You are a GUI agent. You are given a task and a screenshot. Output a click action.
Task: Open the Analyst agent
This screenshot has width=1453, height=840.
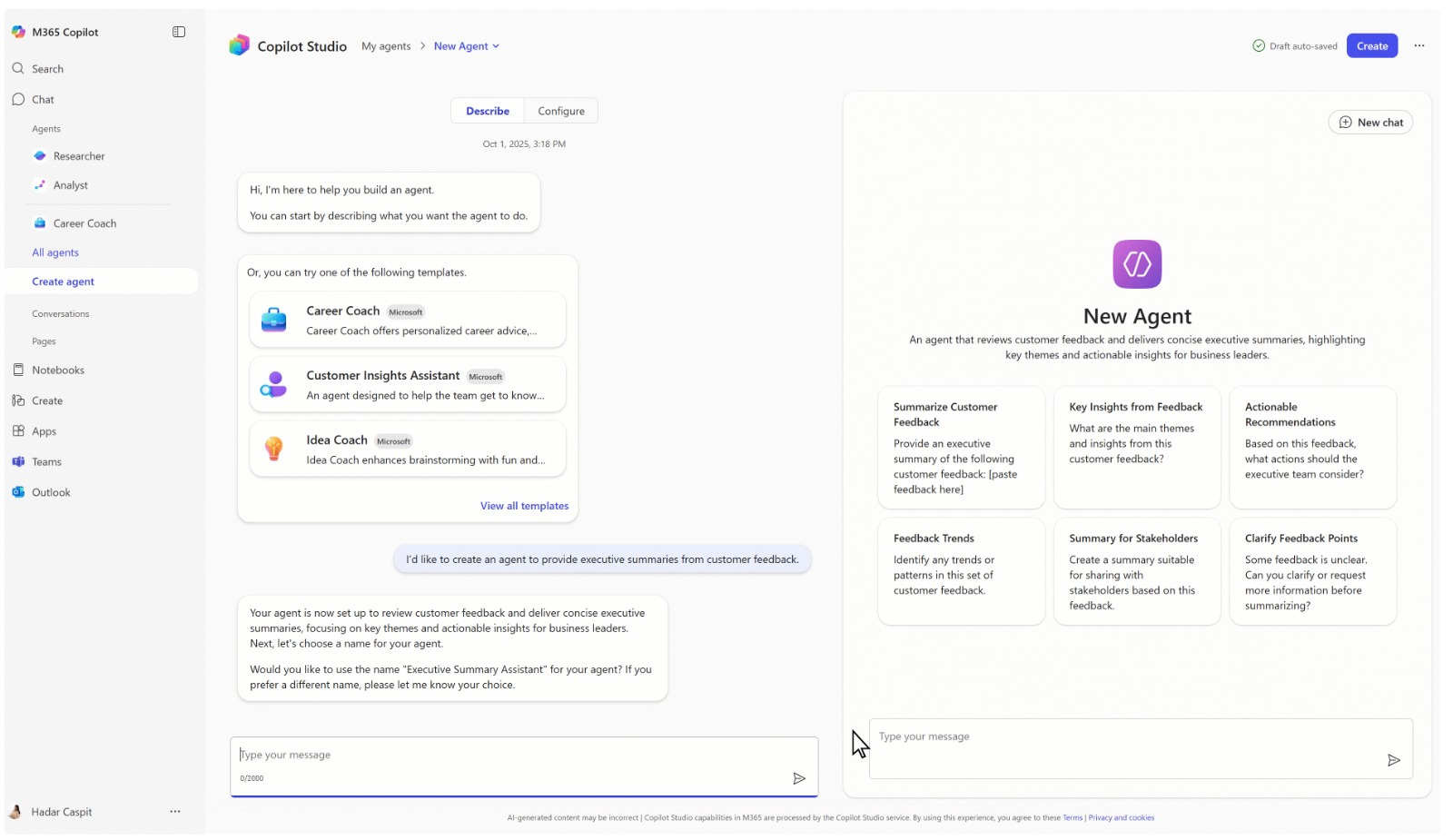click(x=72, y=184)
